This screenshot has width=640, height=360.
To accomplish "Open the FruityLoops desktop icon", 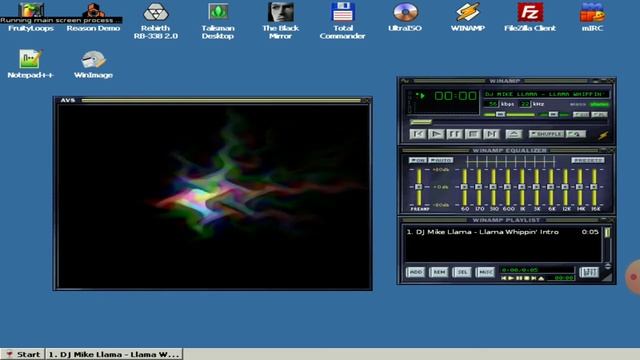I will point(31,16).
